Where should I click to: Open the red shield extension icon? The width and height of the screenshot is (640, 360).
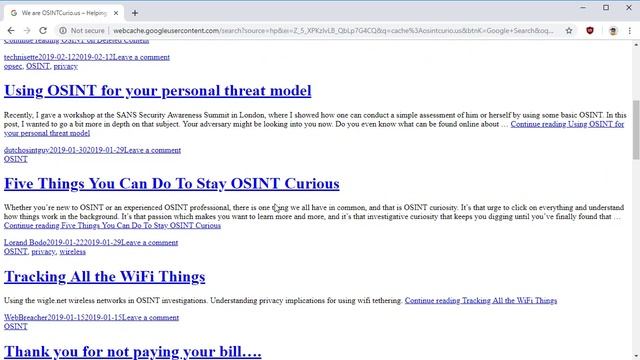(590, 31)
